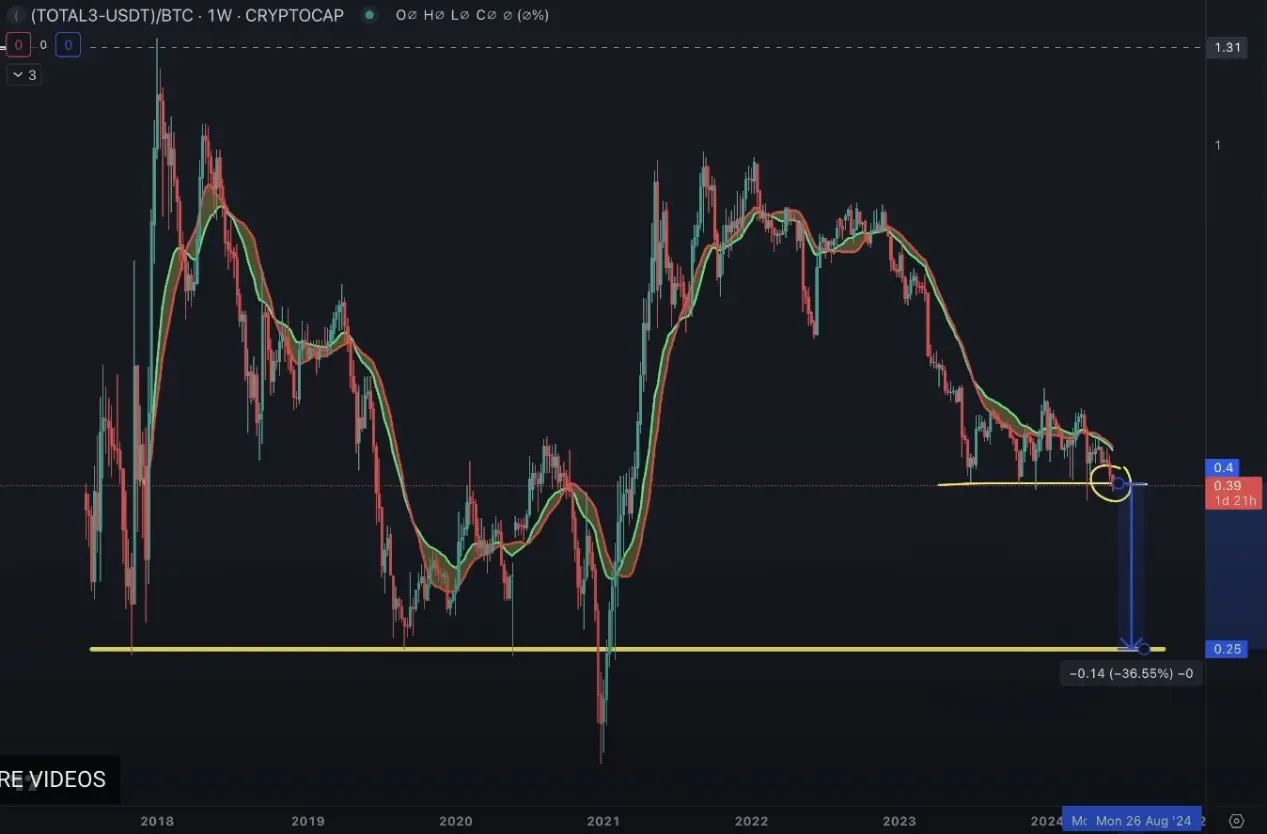Viewport: 1267px width, 834px height.
Task: Click the 2021 label on time axis
Action: pos(603,821)
